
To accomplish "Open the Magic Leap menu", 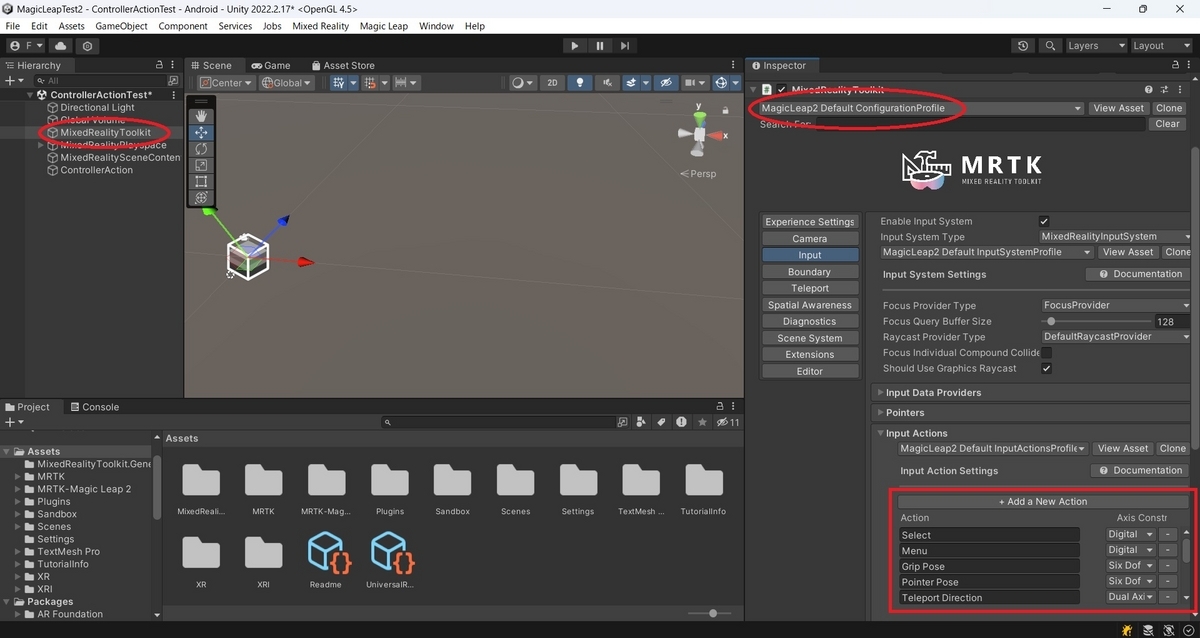I will pos(384,26).
